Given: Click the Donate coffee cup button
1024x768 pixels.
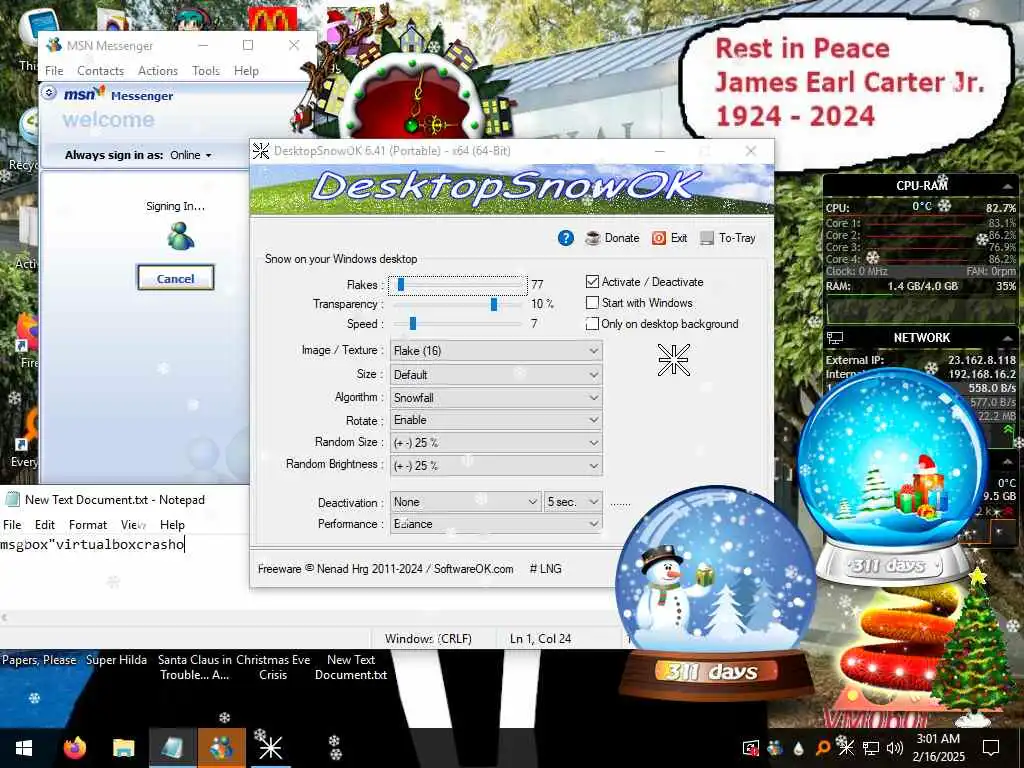Looking at the screenshot, I should pos(612,238).
